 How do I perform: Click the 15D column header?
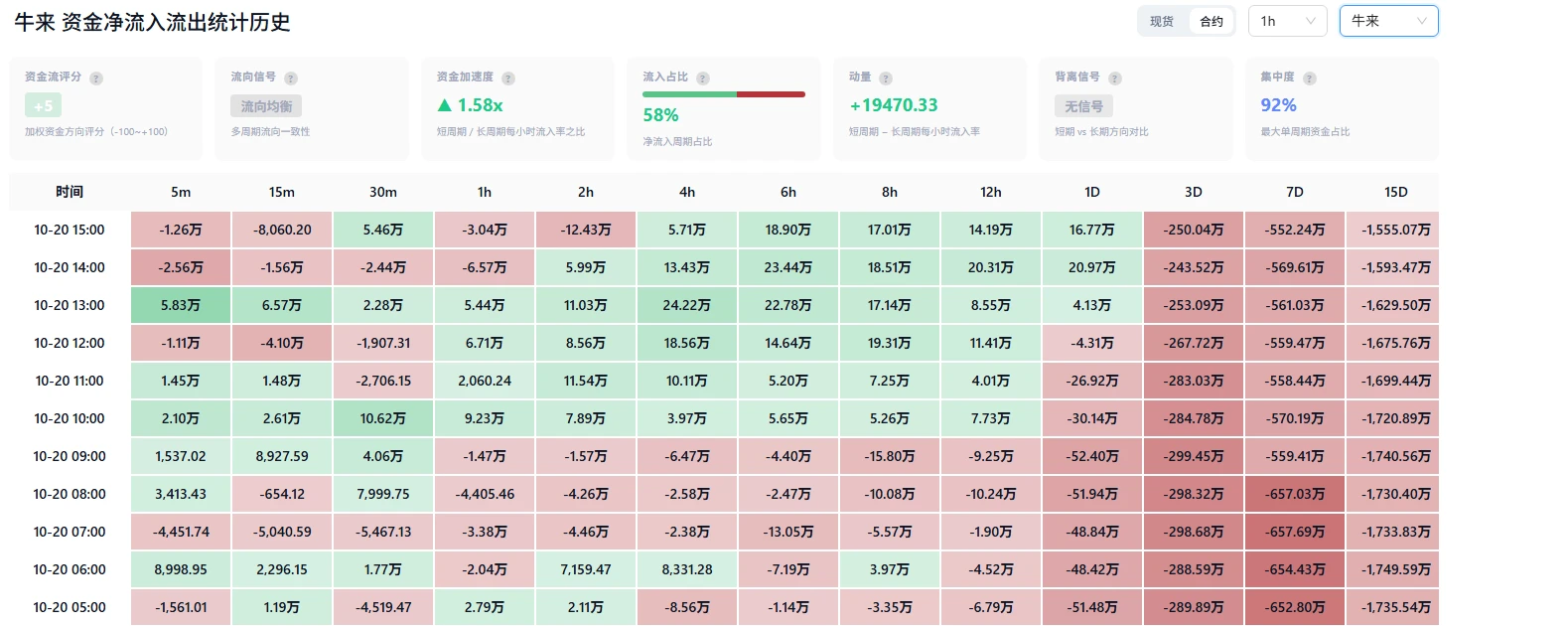pyautogui.click(x=1396, y=192)
